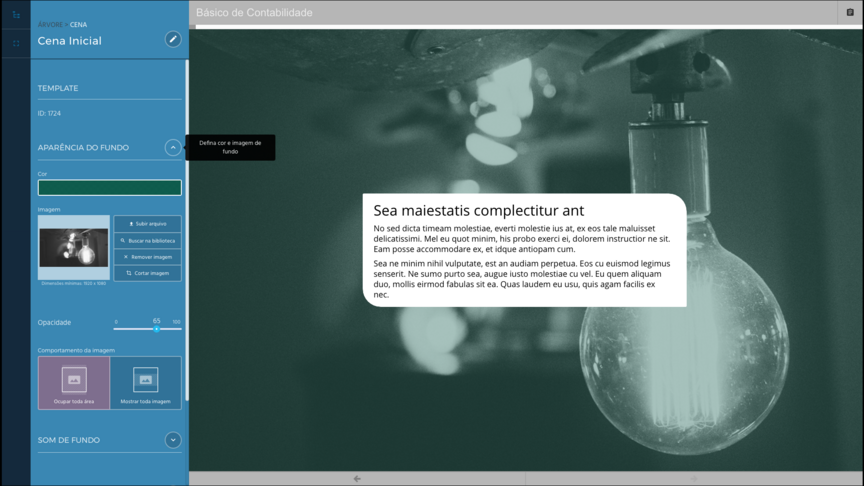The image size is (864, 486).
Task: Collapse the Aparência do Fundo section
Action: coord(173,148)
